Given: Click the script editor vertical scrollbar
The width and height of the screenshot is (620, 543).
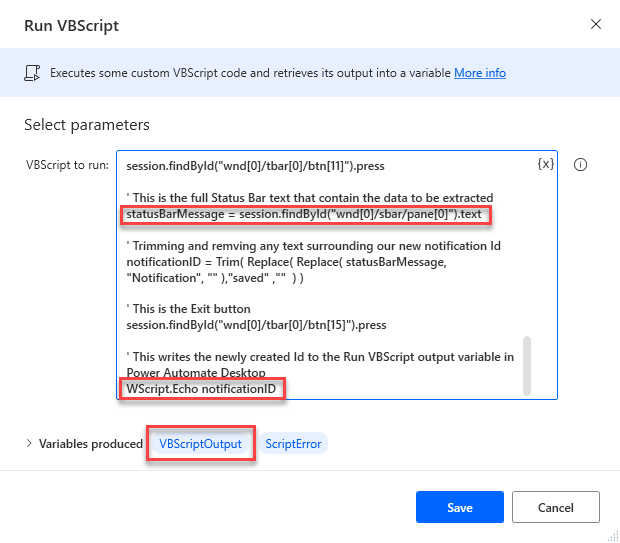Looking at the screenshot, I should 526,366.
